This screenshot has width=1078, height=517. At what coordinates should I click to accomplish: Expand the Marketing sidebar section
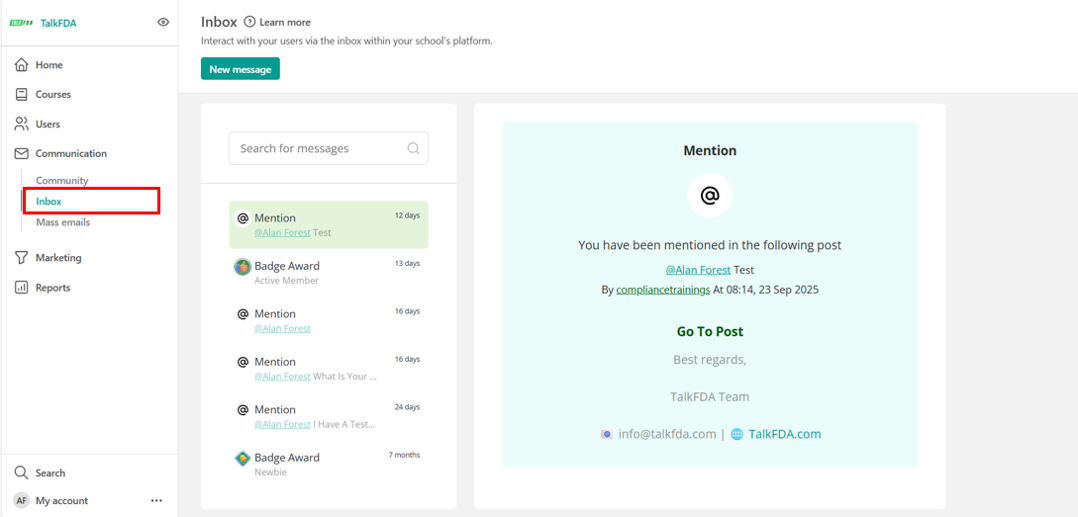click(x=58, y=258)
